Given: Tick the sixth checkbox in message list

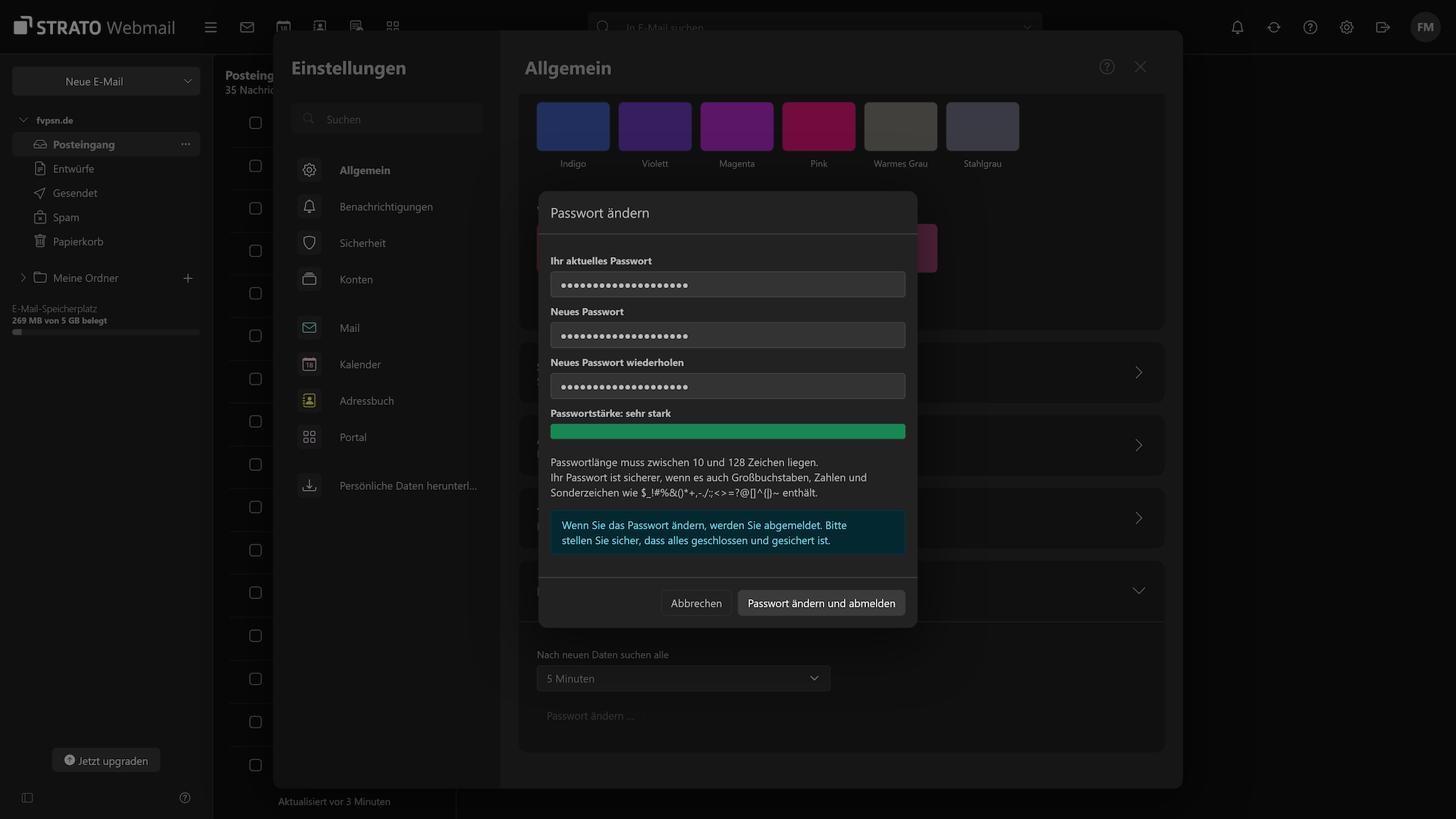Looking at the screenshot, I should point(256,335).
